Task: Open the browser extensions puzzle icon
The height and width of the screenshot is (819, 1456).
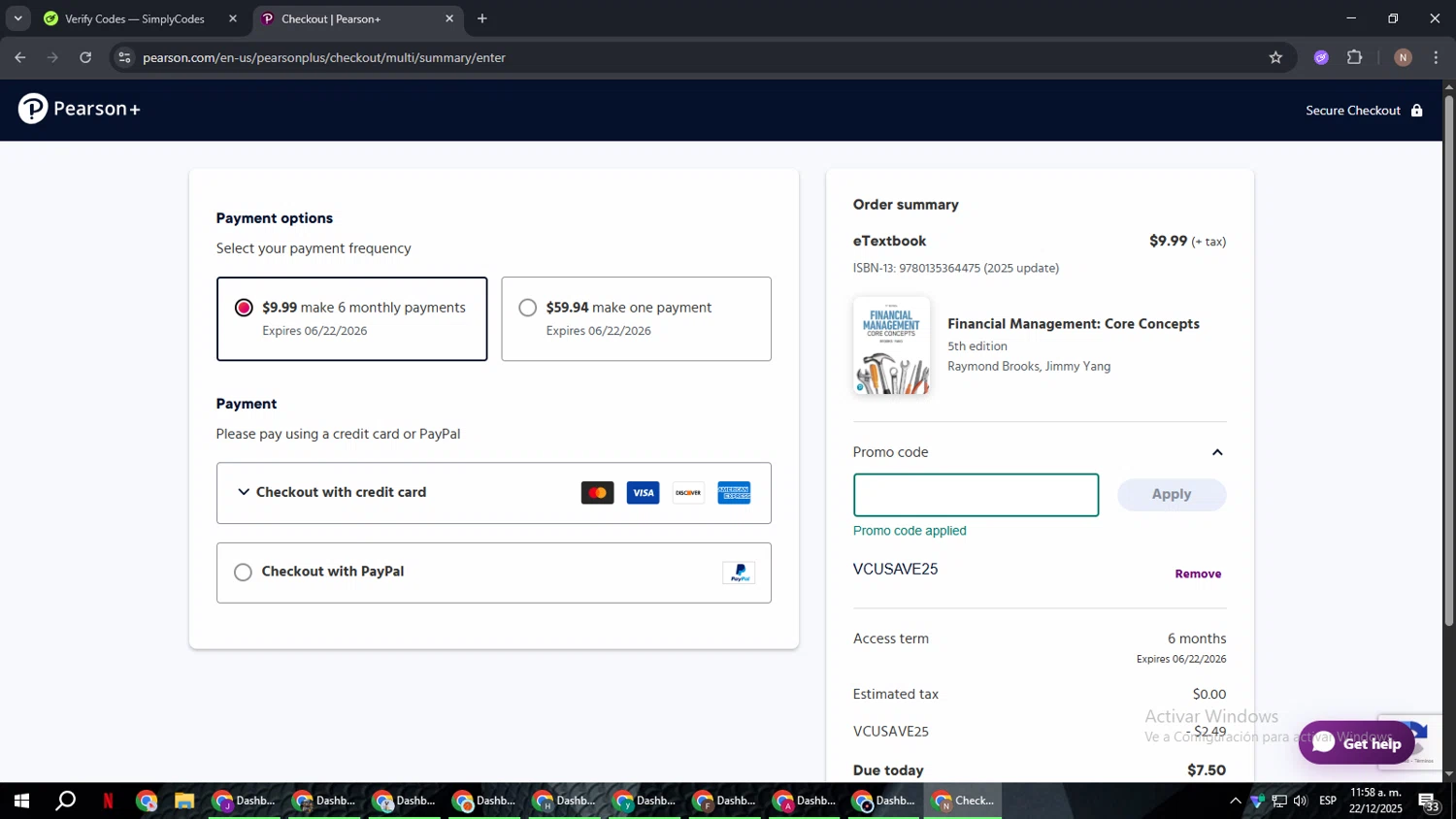Action: click(x=1354, y=57)
